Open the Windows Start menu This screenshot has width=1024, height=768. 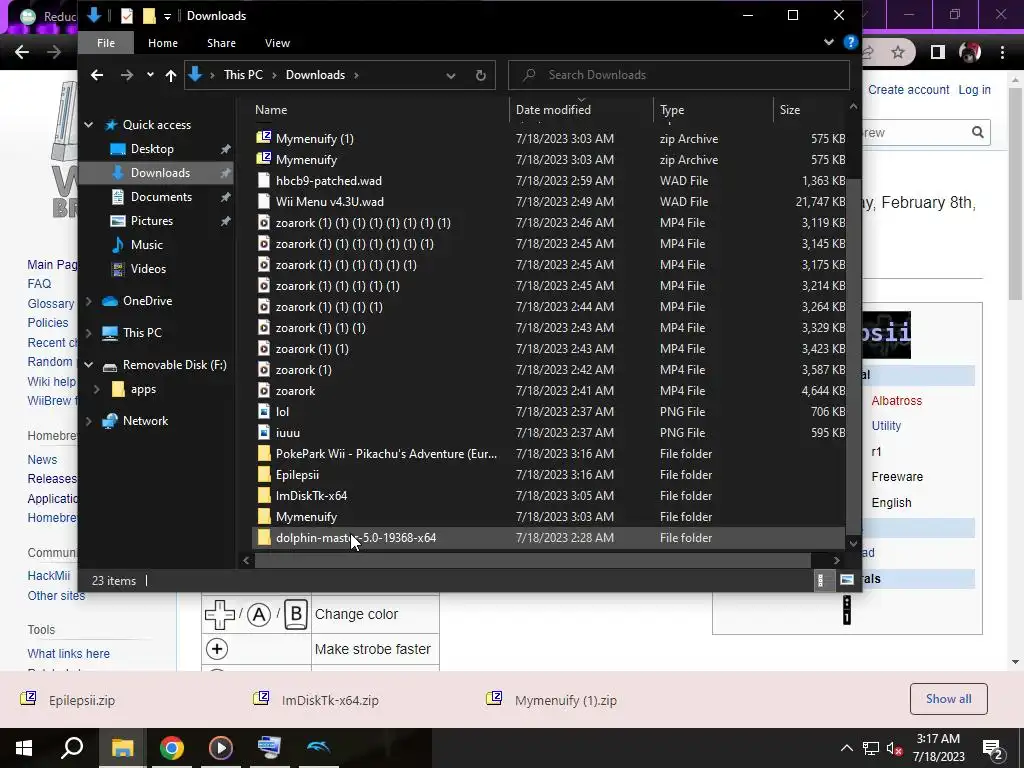point(24,748)
